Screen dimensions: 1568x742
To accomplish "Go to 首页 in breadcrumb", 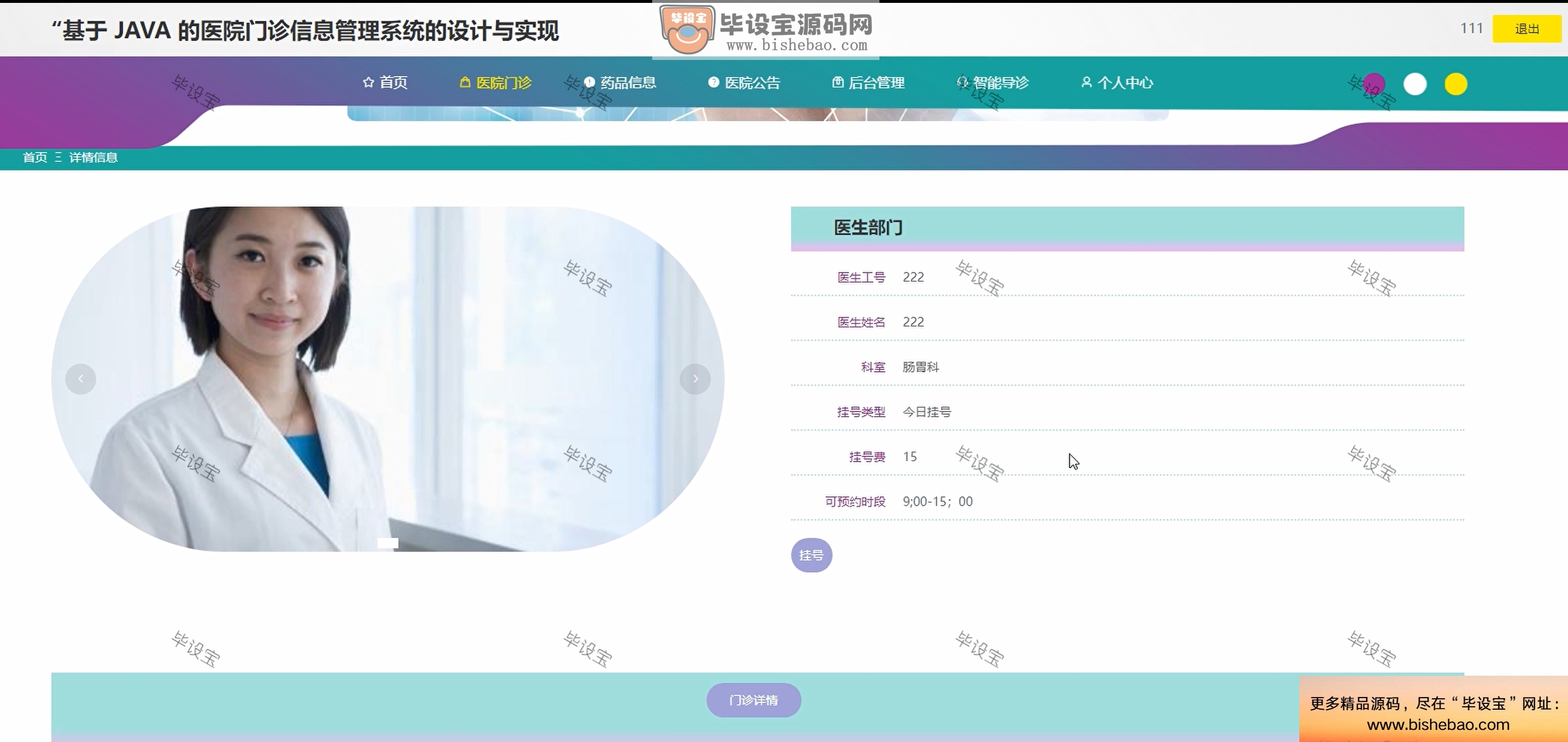I will click(35, 157).
